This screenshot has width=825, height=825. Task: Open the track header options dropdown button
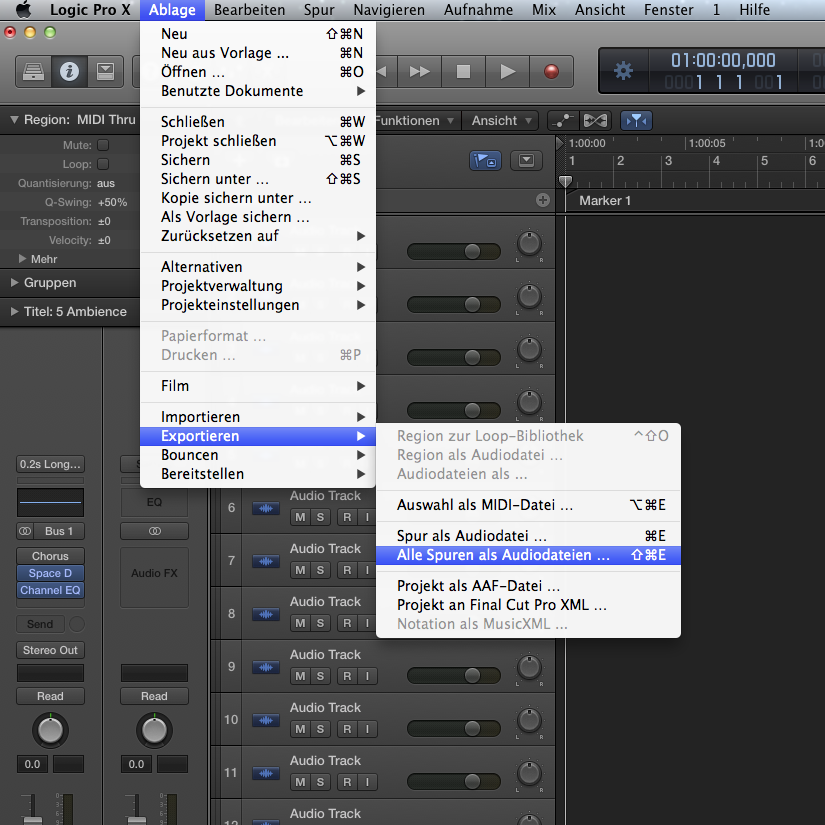click(x=526, y=160)
